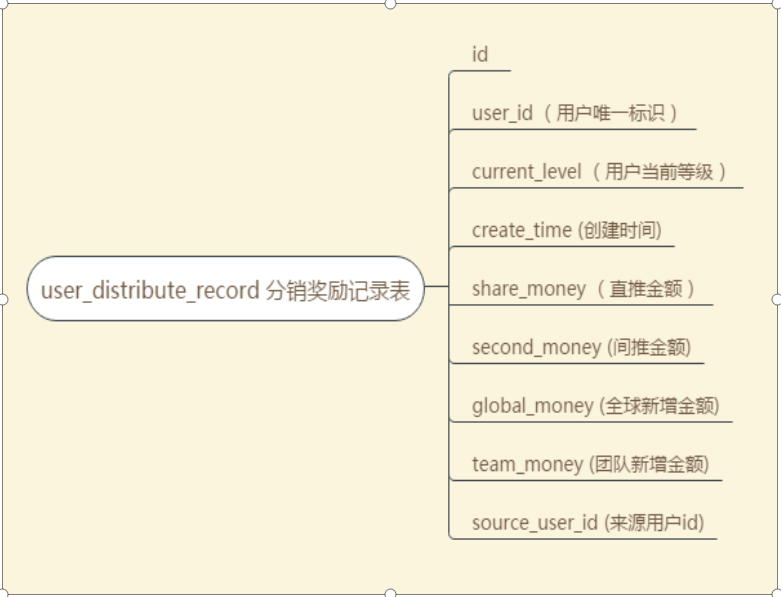
Task: Select the current_level (用户当前等级) node
Action: 599,172
